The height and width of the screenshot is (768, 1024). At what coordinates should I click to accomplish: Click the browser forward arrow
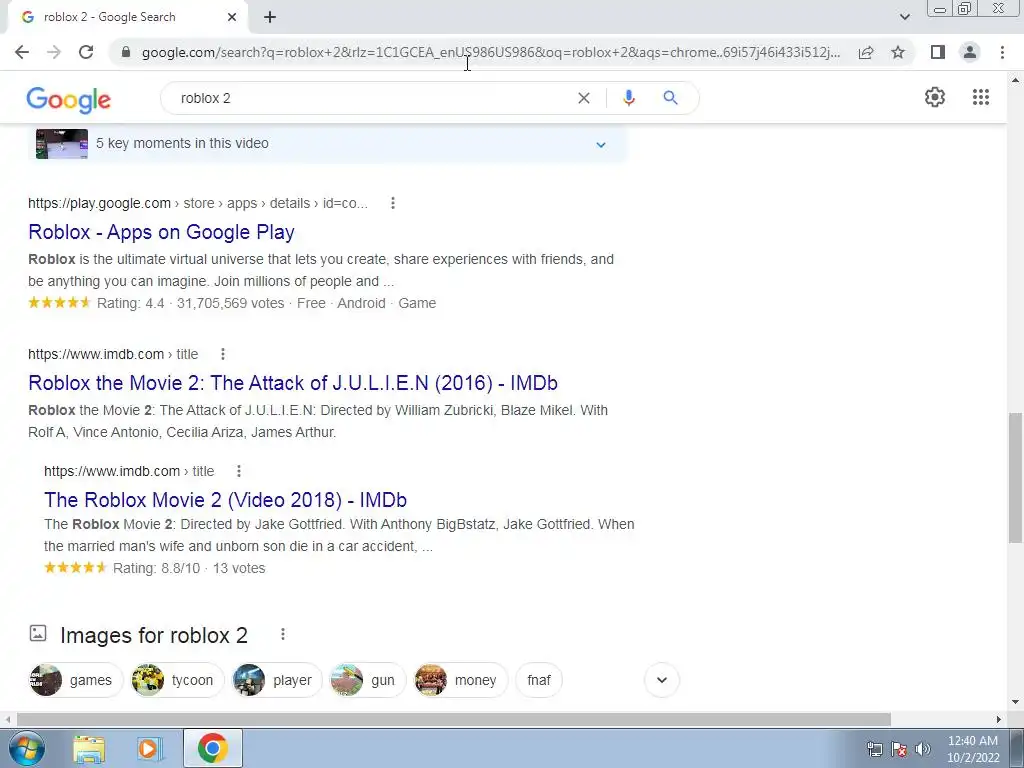click(54, 52)
